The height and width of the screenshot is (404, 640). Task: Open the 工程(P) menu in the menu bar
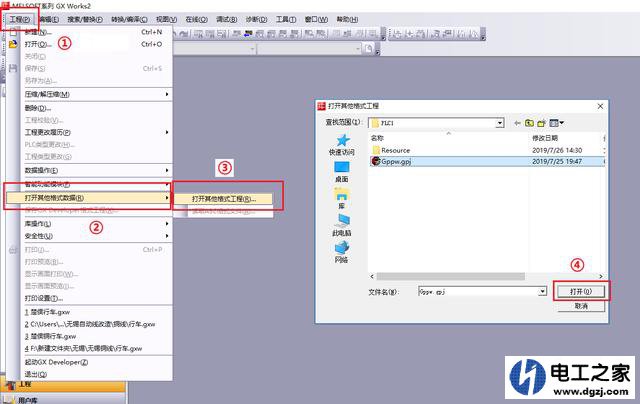click(x=20, y=19)
